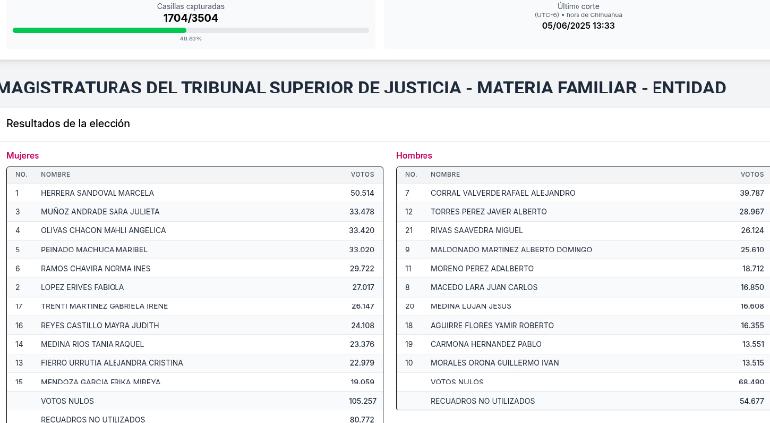Click the Magistraturas del Tribunal Superior title

[363, 87]
